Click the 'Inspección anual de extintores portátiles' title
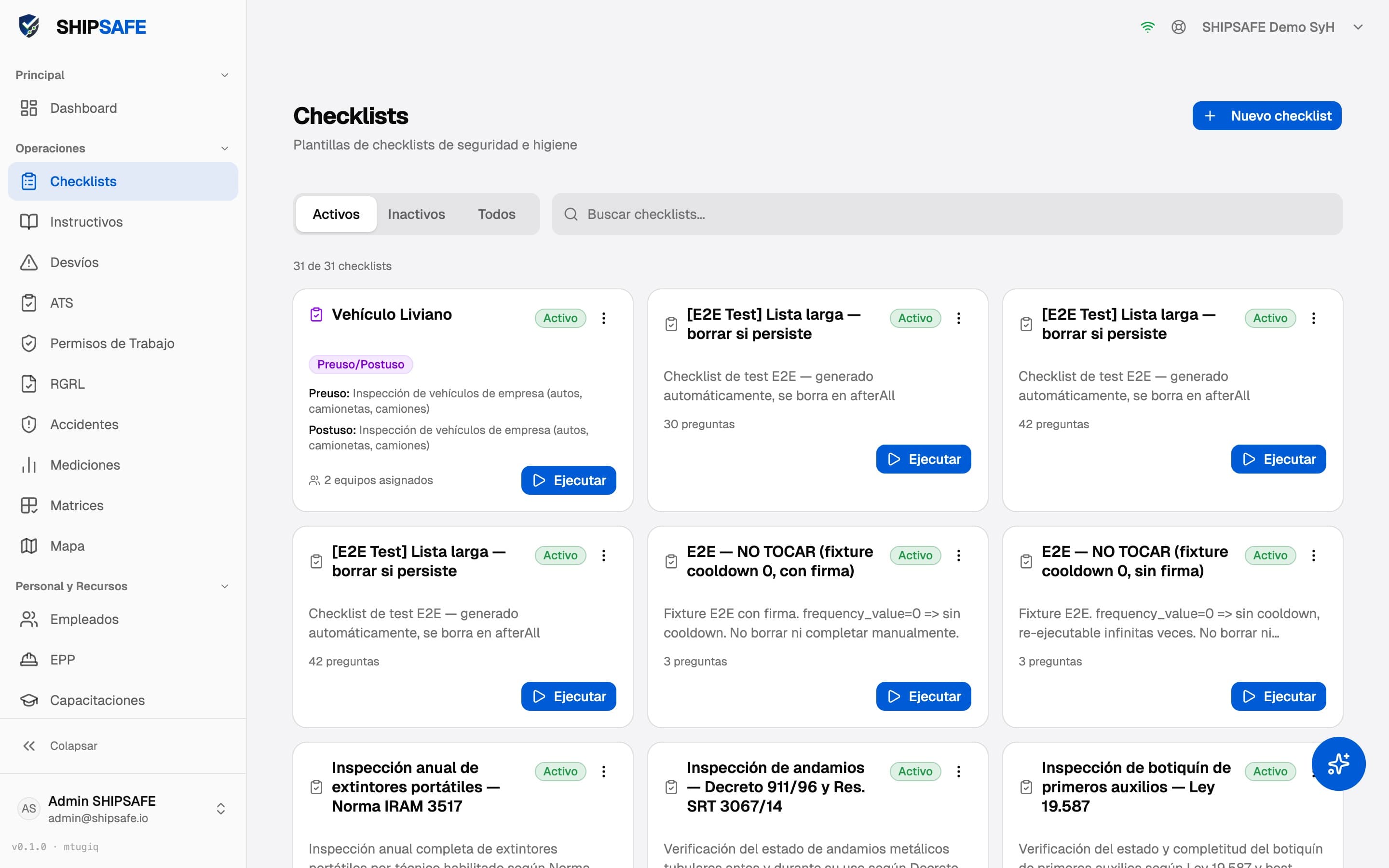Image resolution: width=1389 pixels, height=868 pixels. (416, 787)
